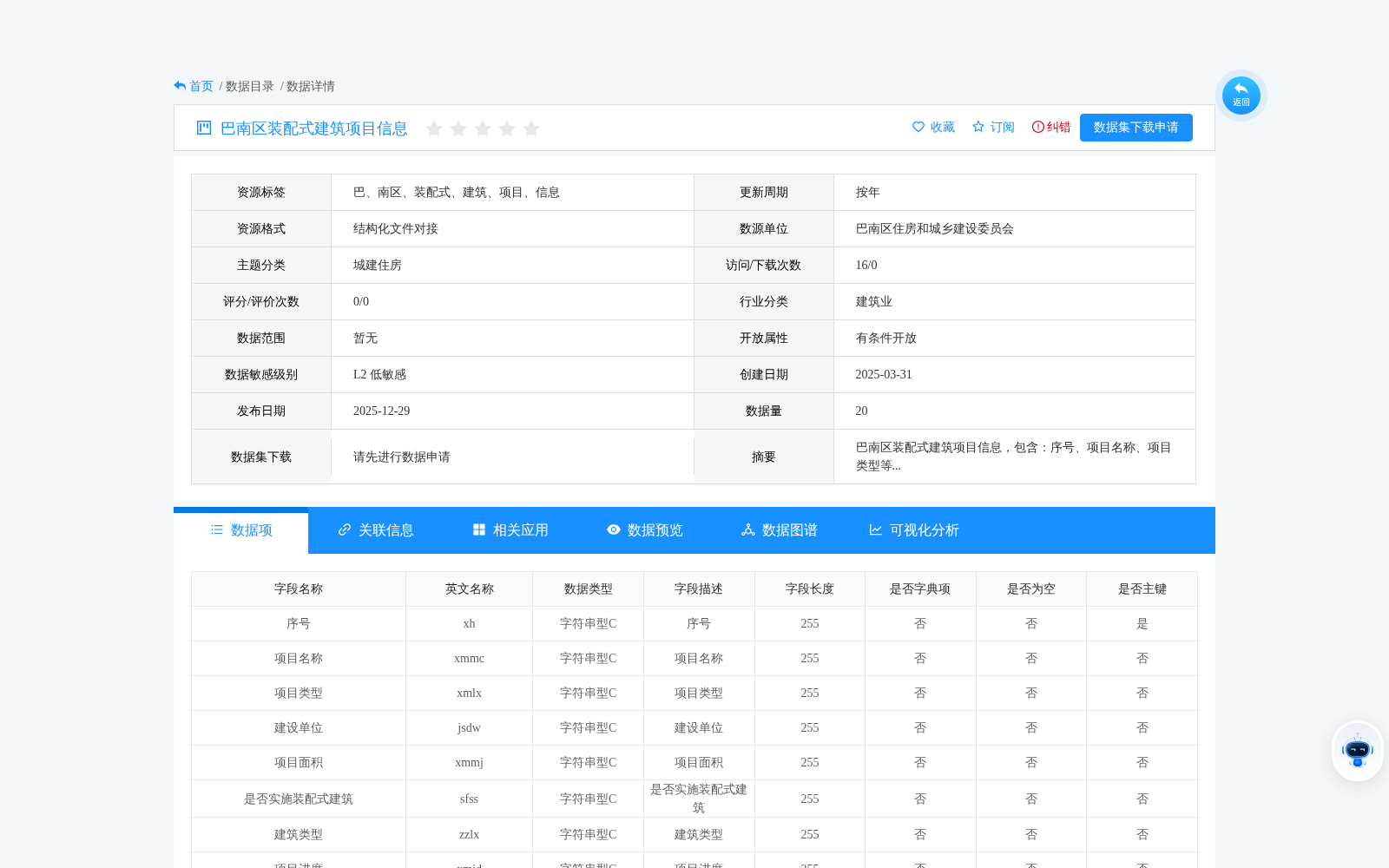Click the field code zzlx
1389x868 pixels.
470,835
